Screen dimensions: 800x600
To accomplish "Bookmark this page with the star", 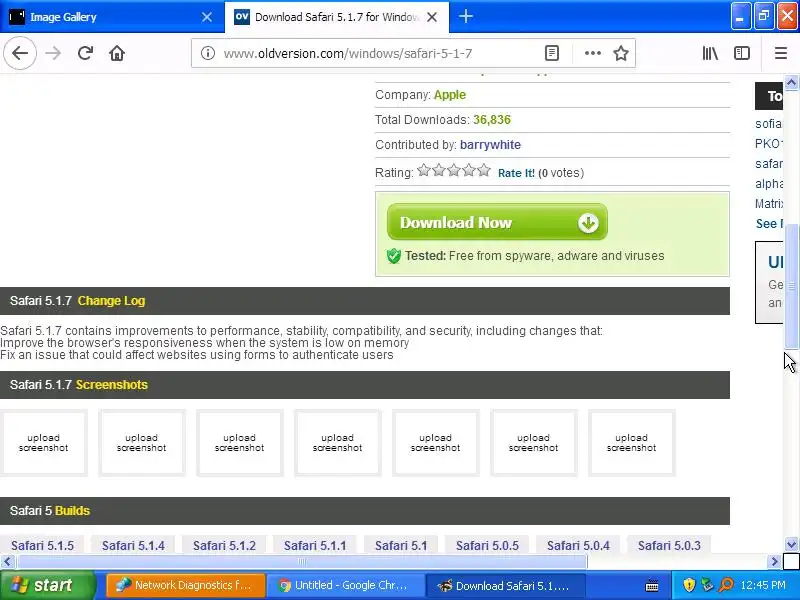I will point(621,53).
